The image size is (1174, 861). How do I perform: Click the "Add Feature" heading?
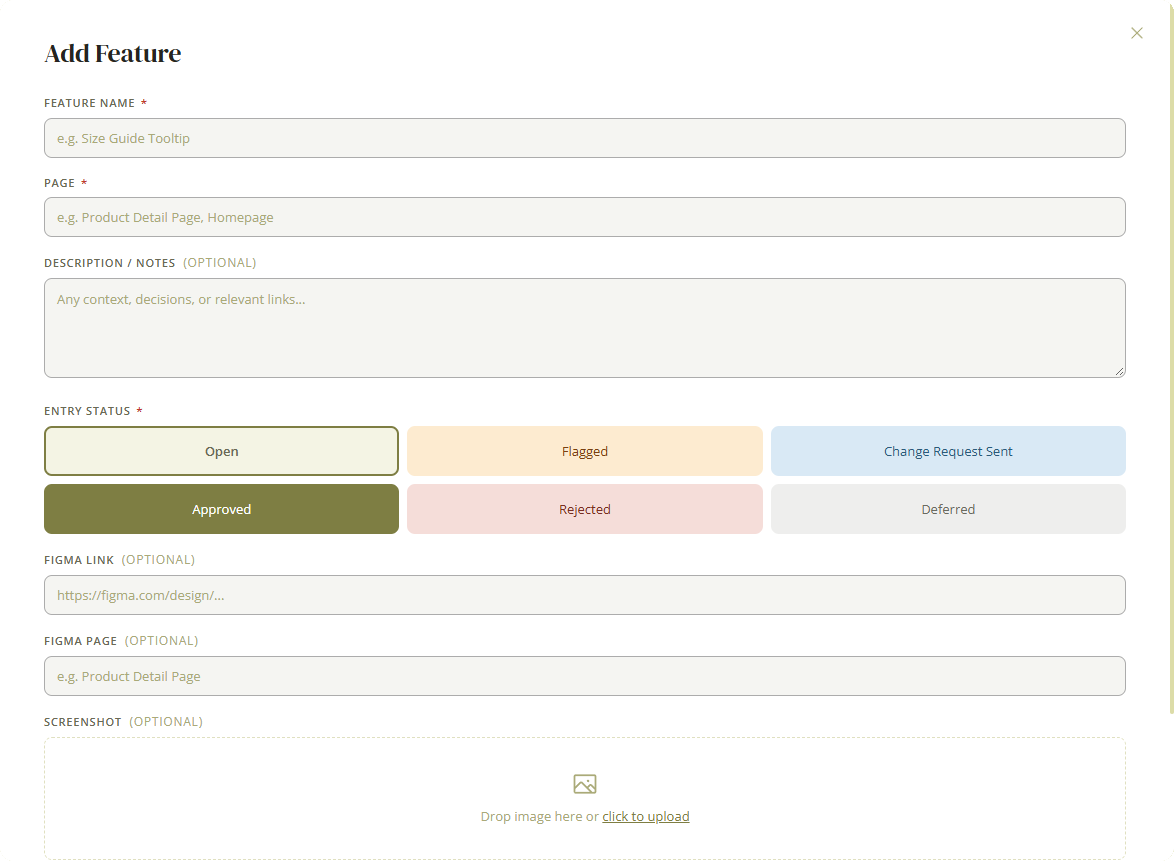112,53
